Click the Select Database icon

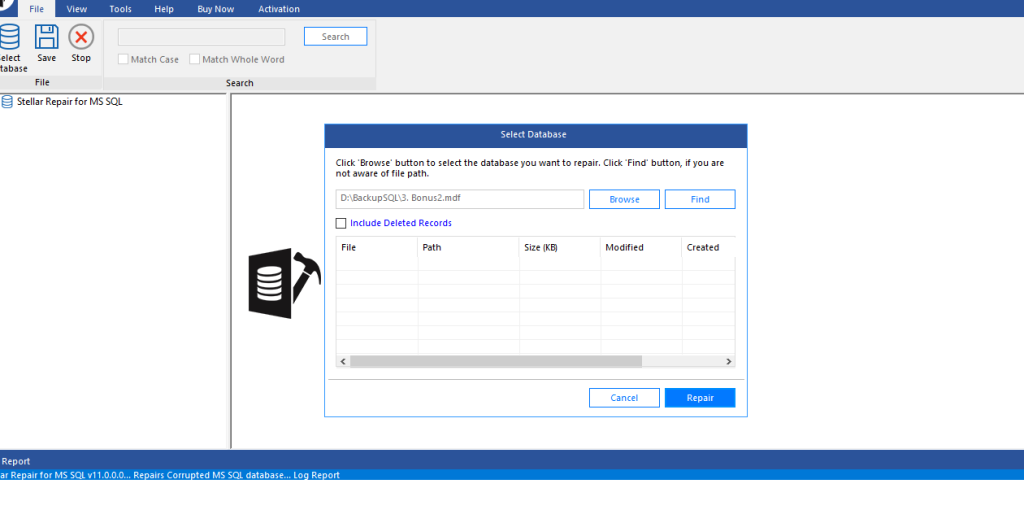[9, 38]
